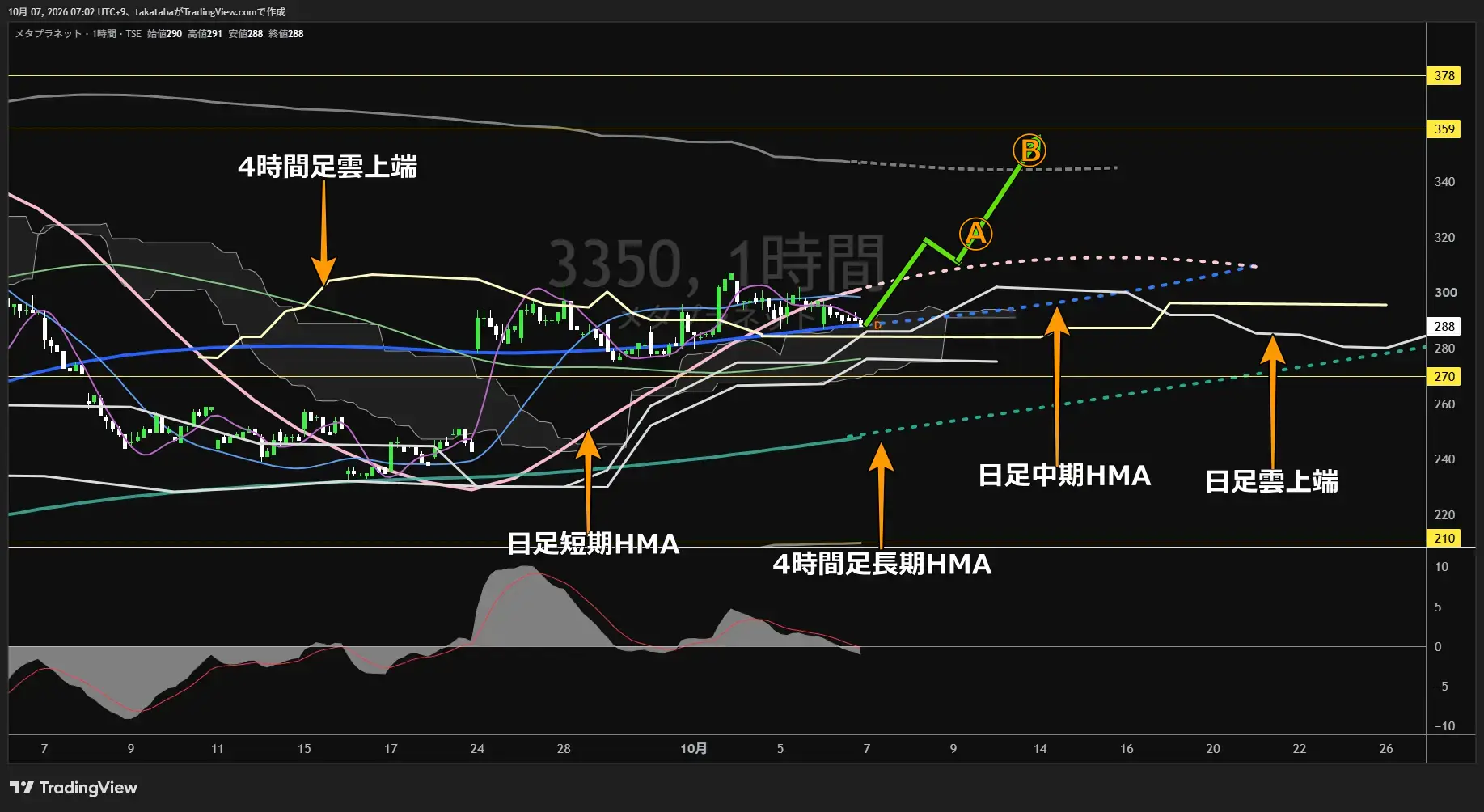1484x812 pixels.
Task: Click the 320 price axis tick
Action: (x=1444, y=238)
